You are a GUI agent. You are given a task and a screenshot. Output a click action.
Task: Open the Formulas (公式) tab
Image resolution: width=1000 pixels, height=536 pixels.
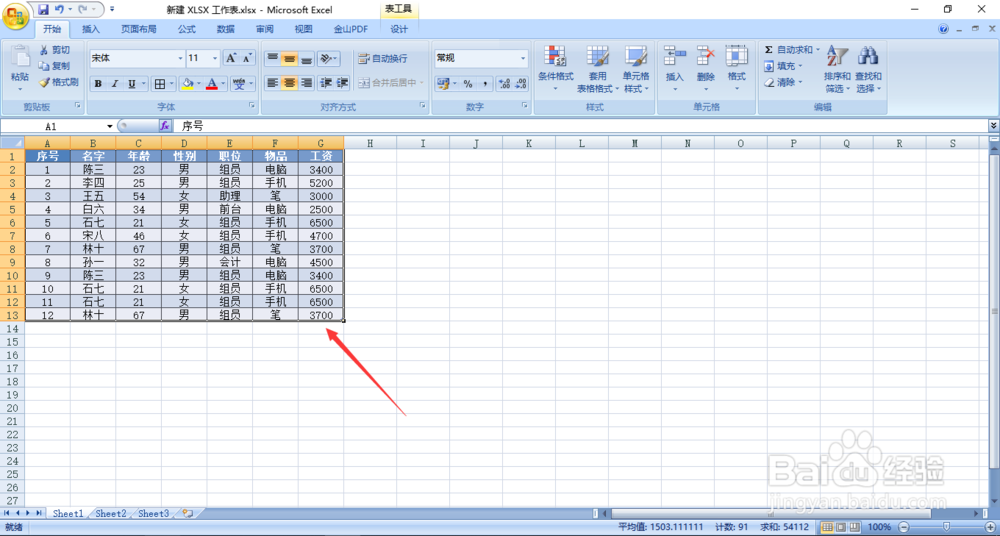pyautogui.click(x=187, y=29)
